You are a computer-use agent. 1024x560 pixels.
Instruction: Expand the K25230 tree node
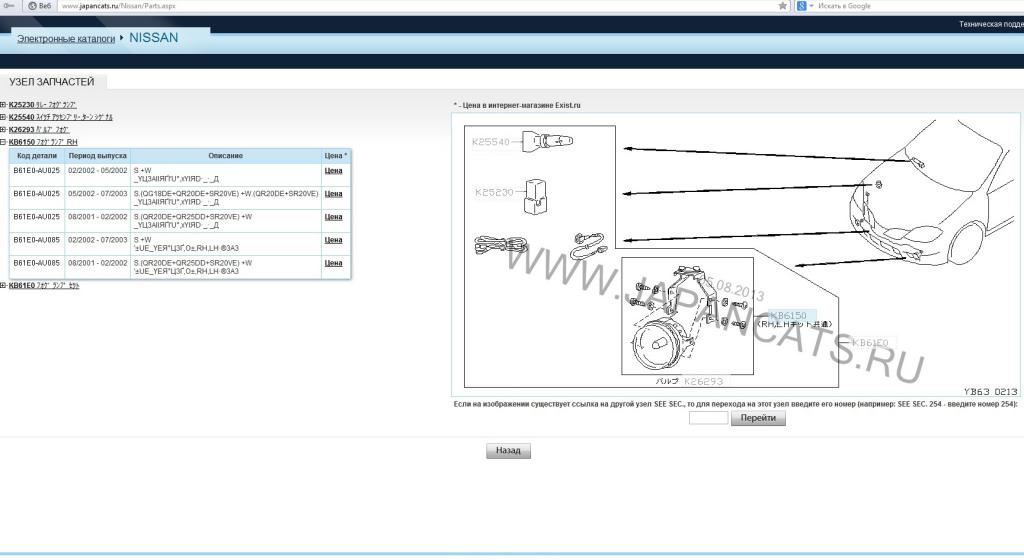[x=3, y=104]
